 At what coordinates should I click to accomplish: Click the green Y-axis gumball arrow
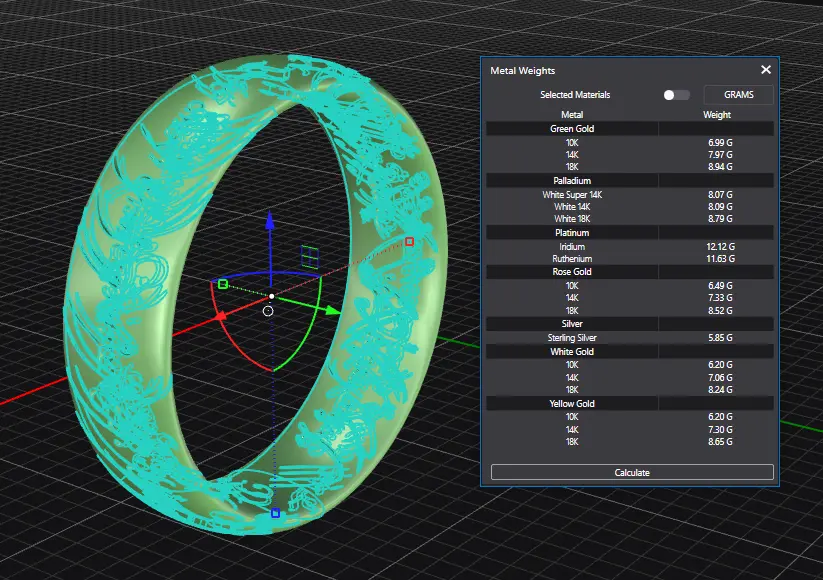tap(331, 310)
